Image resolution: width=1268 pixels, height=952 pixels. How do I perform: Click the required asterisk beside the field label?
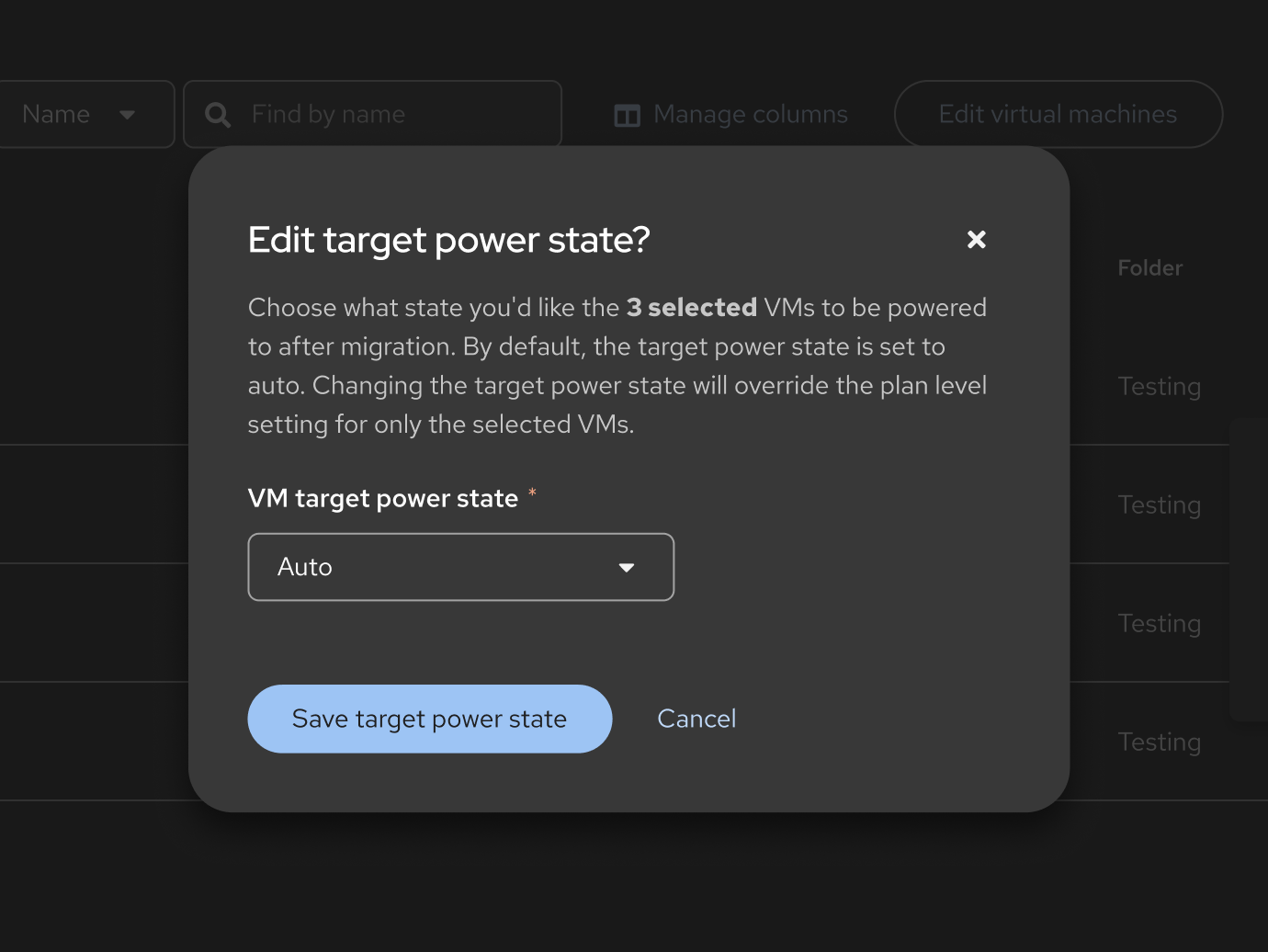[532, 495]
